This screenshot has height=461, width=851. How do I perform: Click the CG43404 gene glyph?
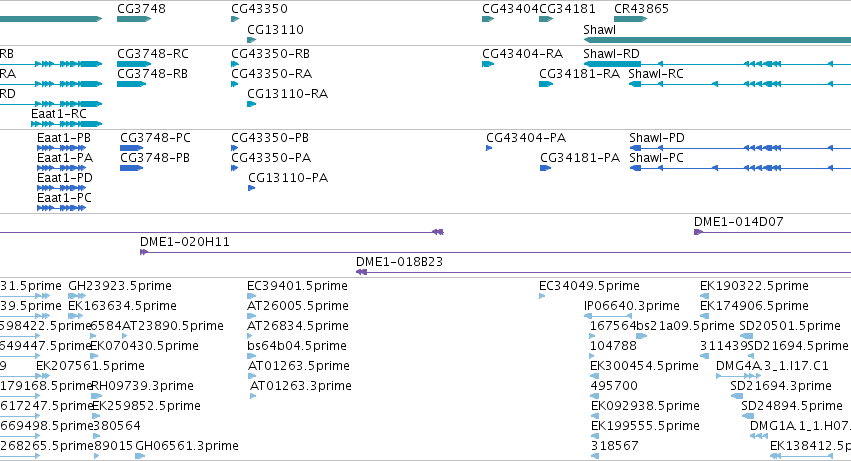488,19
